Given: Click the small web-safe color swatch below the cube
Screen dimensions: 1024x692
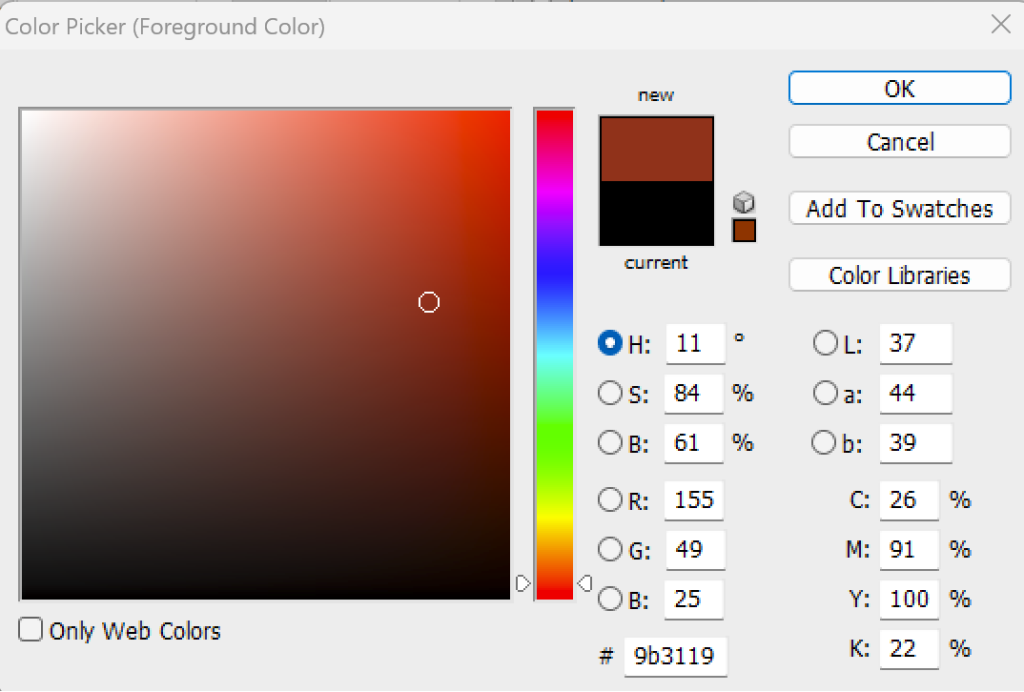Looking at the screenshot, I should coord(743,231).
